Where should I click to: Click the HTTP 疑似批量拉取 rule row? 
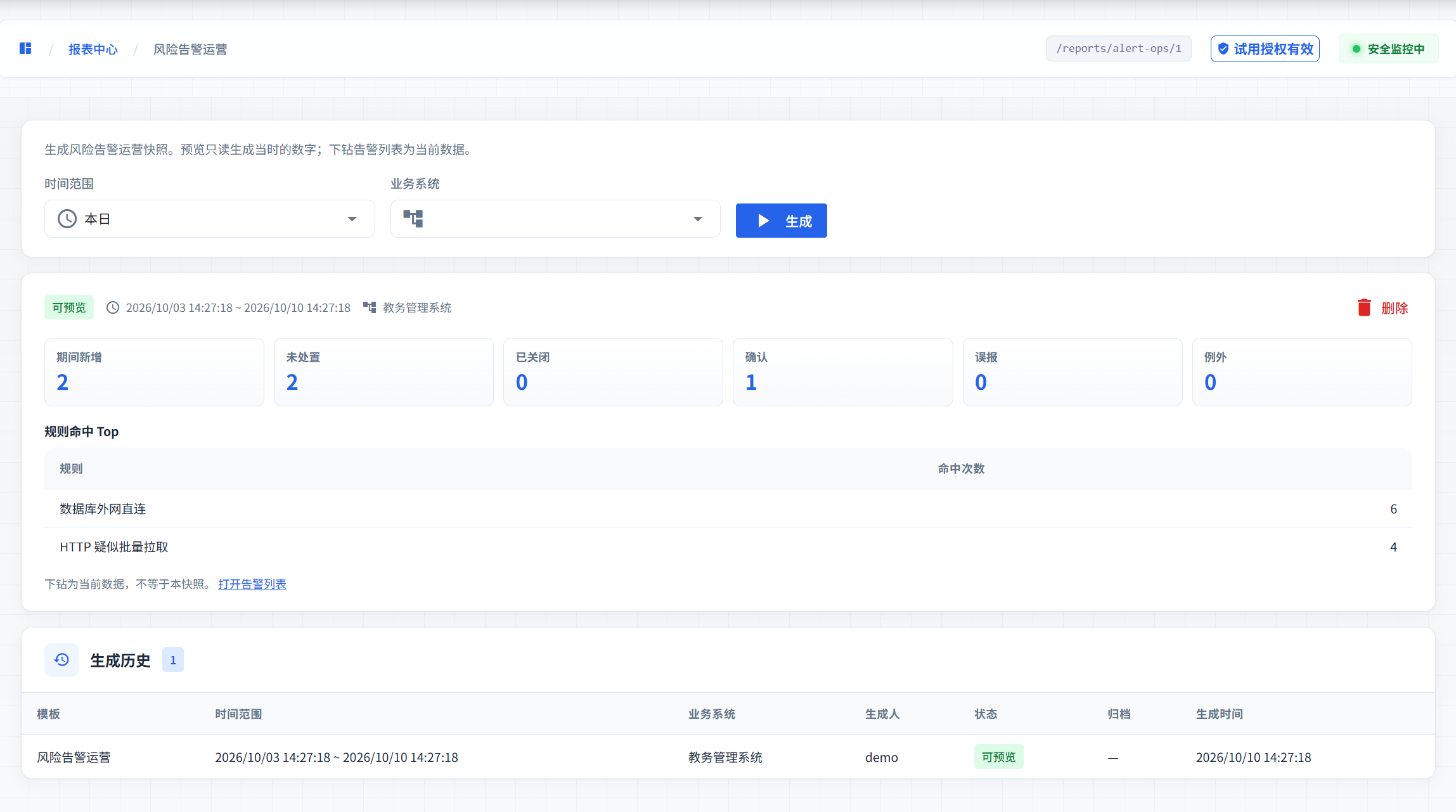(x=728, y=546)
